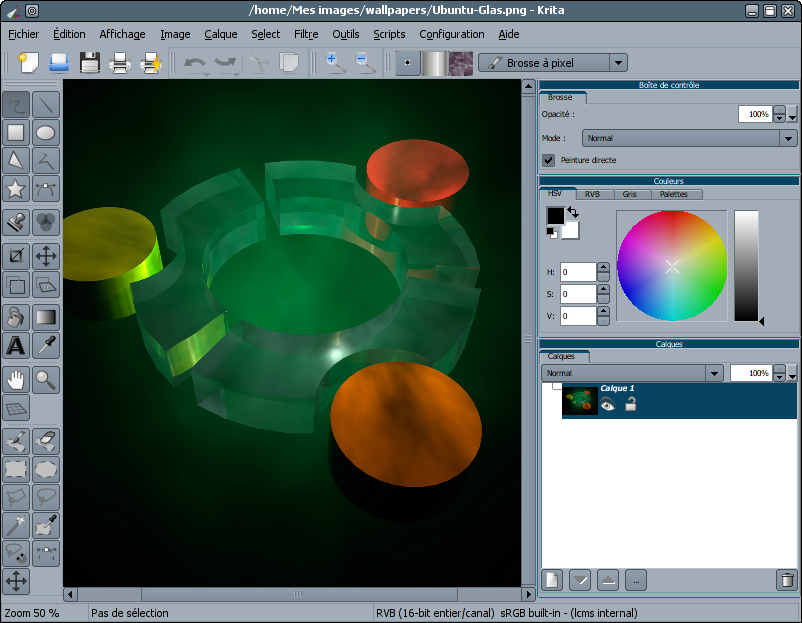The image size is (802, 623).
Task: Click the grayscale value slider
Action: pos(746,265)
